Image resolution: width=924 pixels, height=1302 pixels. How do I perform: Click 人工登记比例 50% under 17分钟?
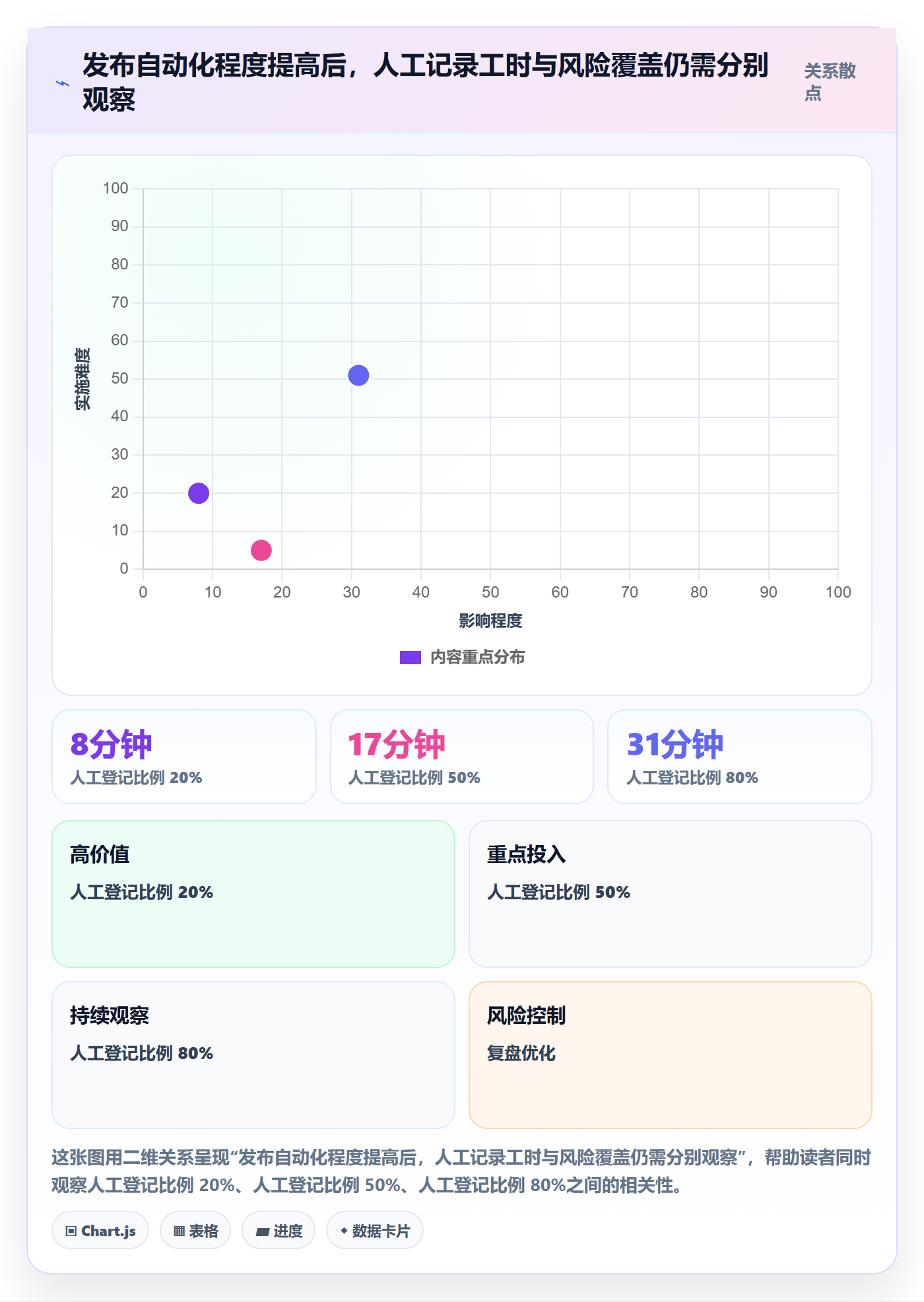pos(414,778)
